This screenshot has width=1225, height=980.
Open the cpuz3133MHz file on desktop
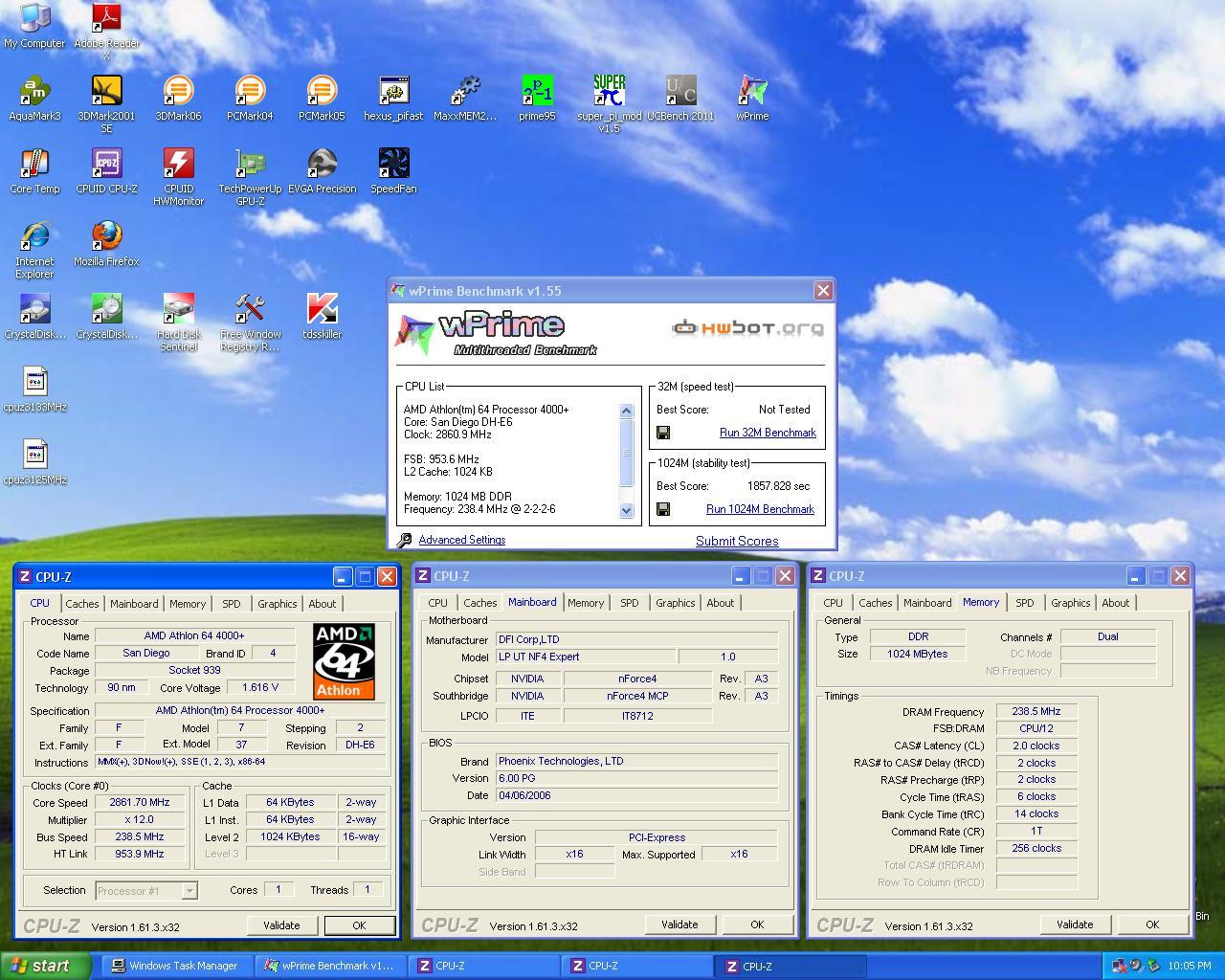click(34, 388)
